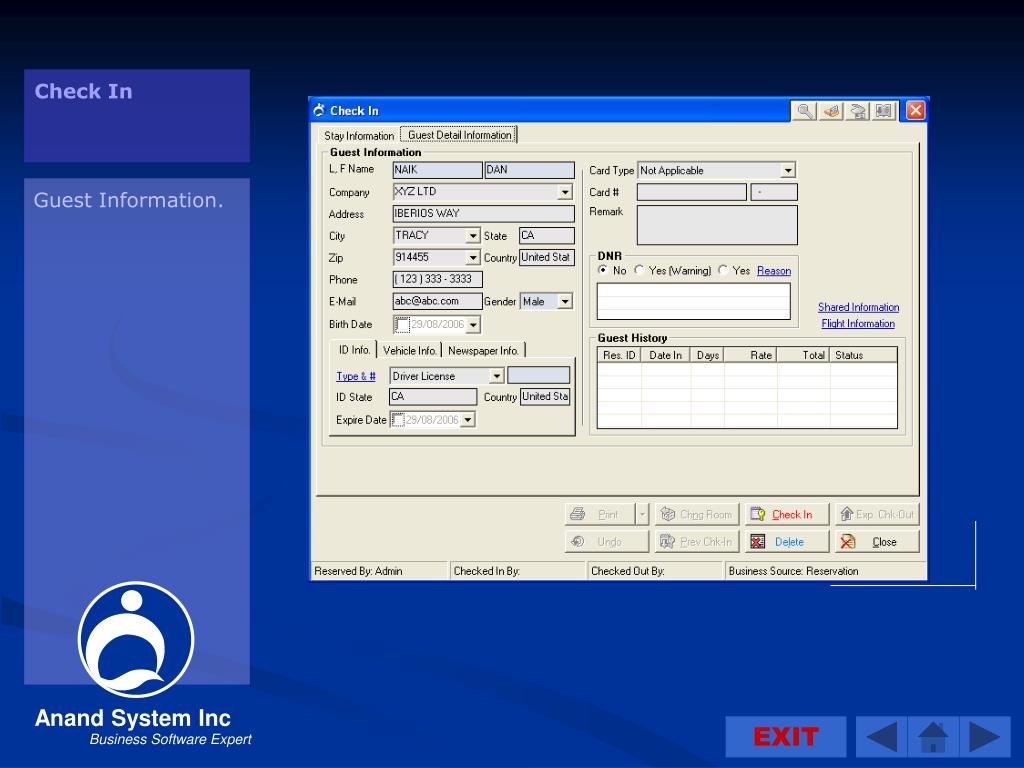Click the open book icon in title bar
Viewport: 1024px width, 768px height.
click(x=884, y=111)
